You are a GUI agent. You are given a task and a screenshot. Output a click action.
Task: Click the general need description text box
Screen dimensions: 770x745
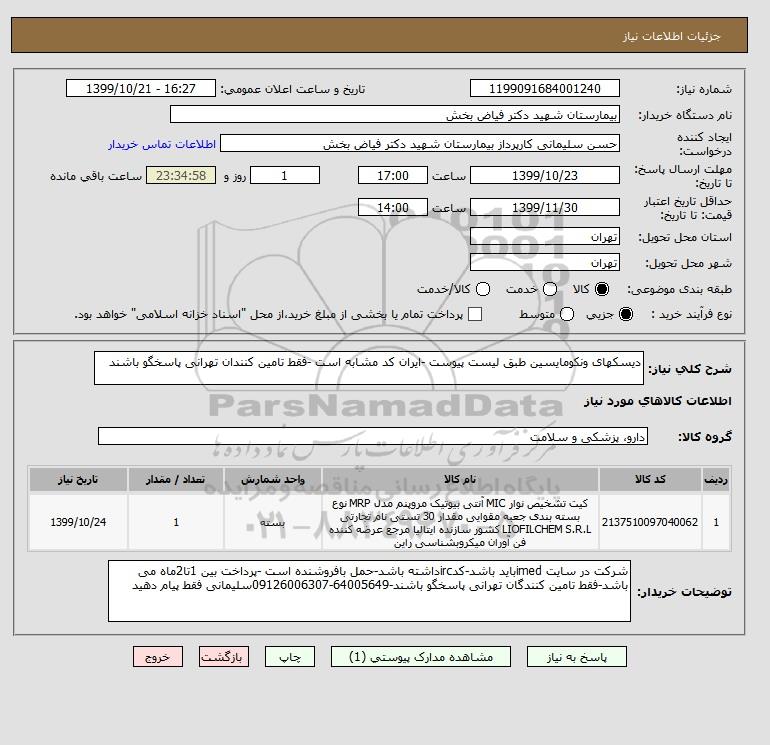tap(369, 368)
